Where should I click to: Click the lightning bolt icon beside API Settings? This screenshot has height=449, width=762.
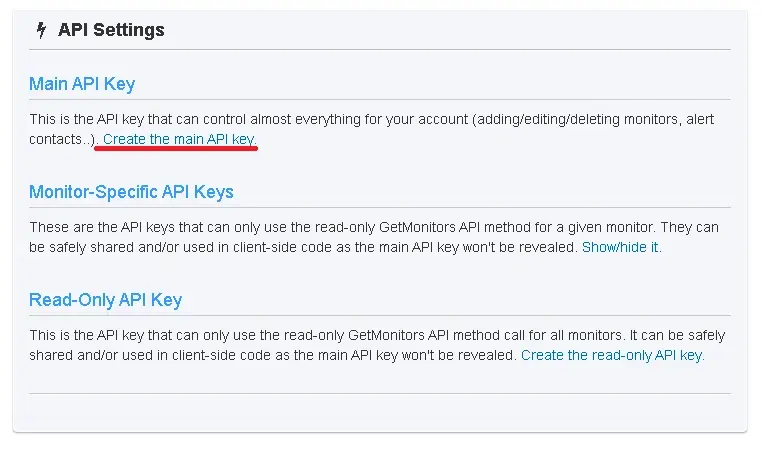[x=41, y=30]
